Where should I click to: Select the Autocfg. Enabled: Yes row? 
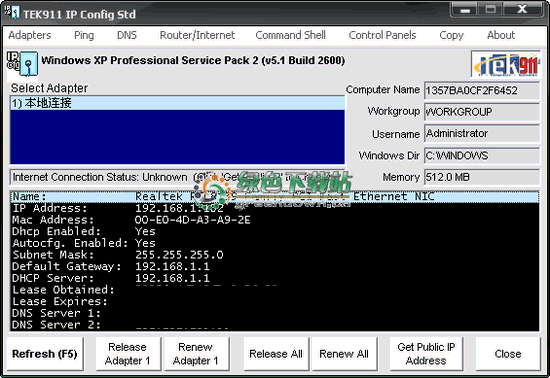tap(275, 243)
